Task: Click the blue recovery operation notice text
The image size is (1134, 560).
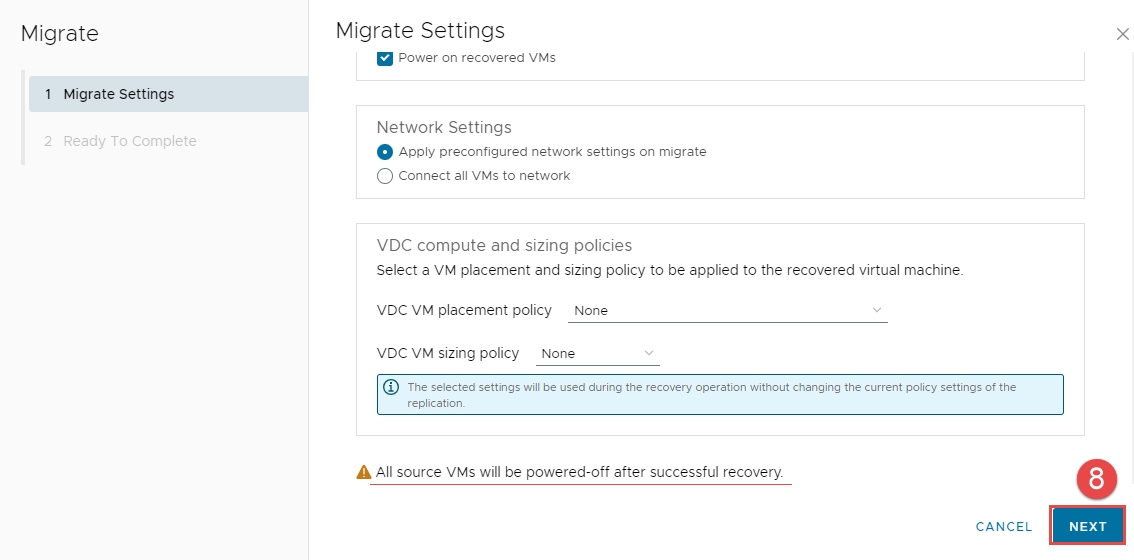Action: point(710,395)
